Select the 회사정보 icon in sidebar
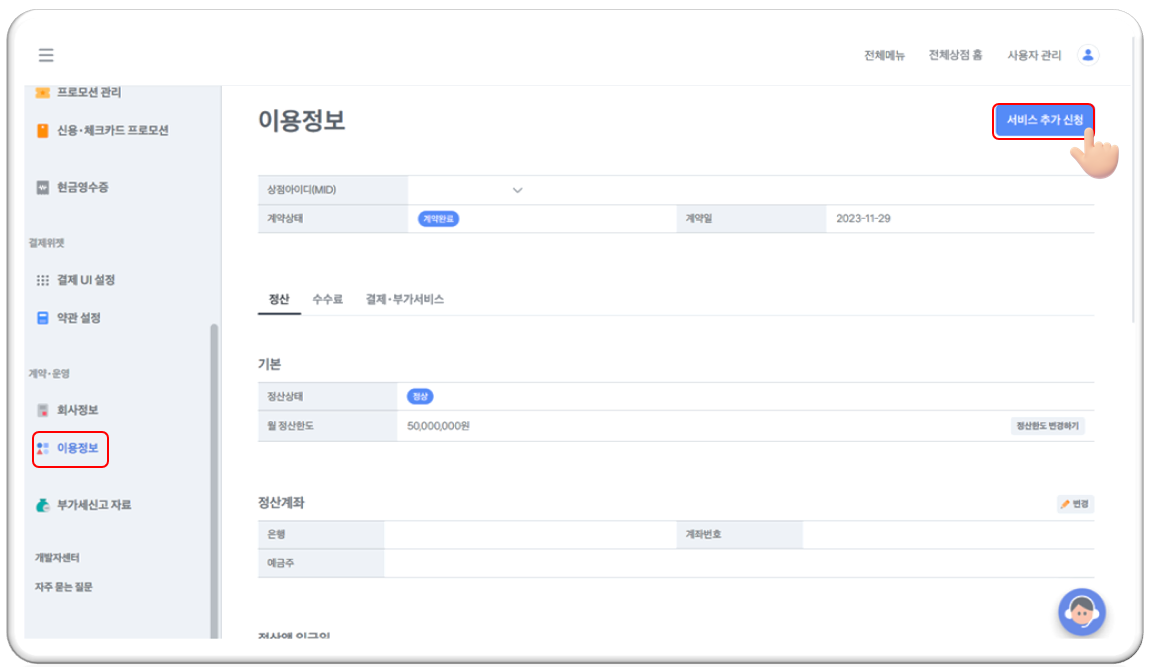 (x=42, y=410)
